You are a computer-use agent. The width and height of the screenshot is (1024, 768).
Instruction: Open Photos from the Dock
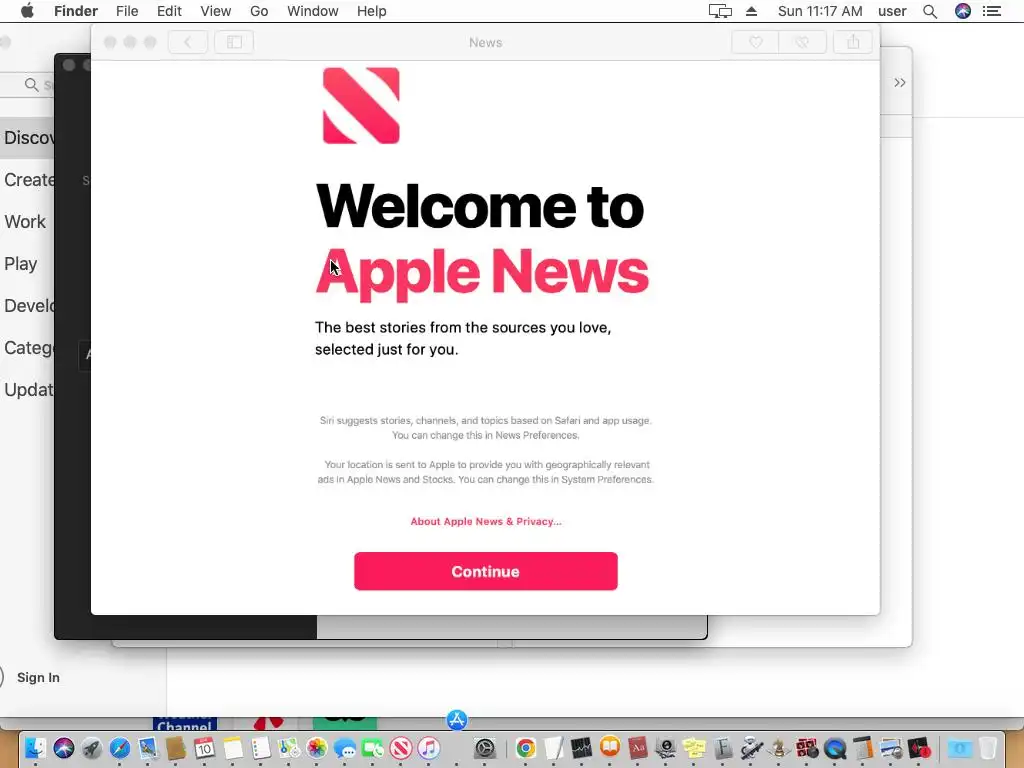pyautogui.click(x=317, y=748)
